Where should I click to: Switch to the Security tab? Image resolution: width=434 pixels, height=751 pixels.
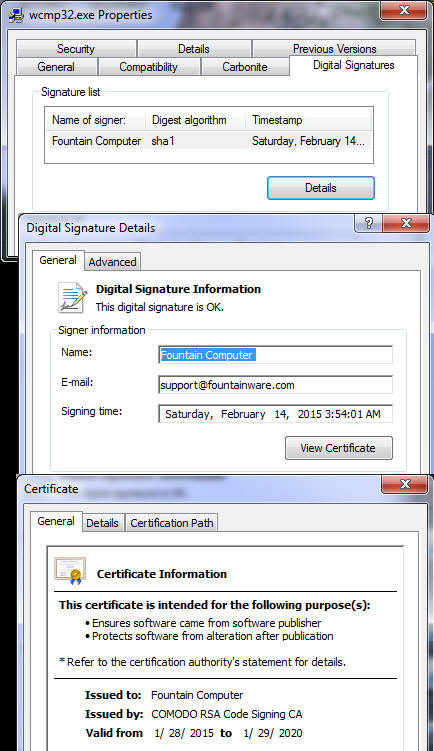point(76,48)
